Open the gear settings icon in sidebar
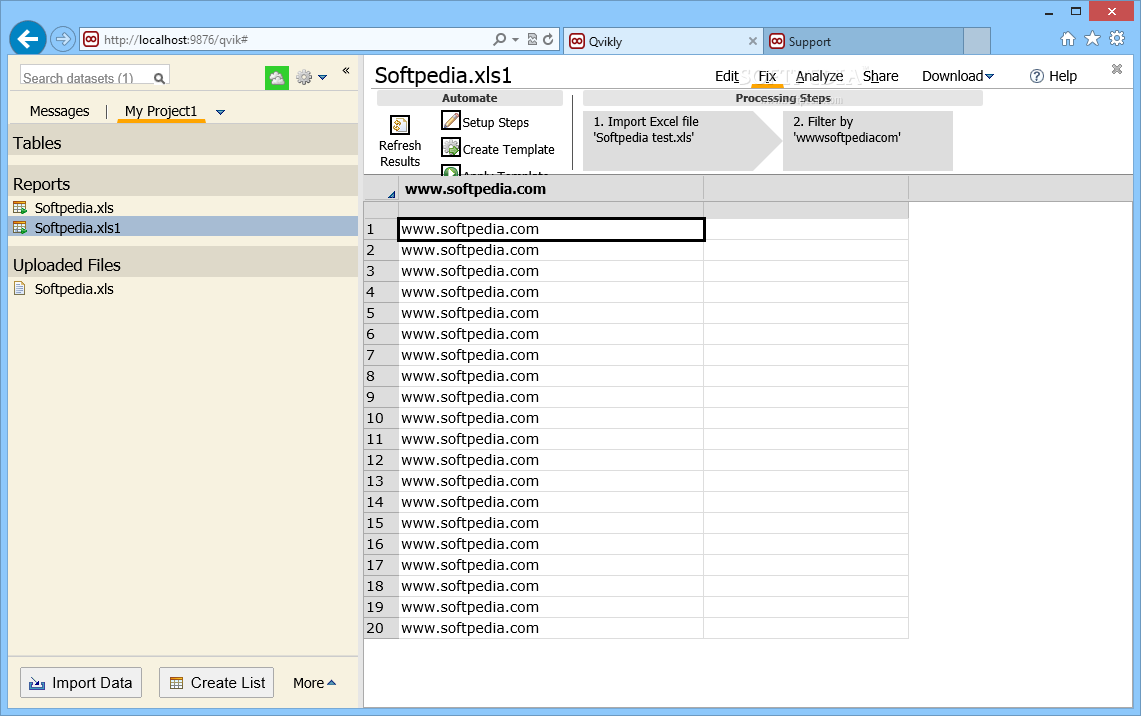This screenshot has width=1141, height=716. tap(304, 77)
